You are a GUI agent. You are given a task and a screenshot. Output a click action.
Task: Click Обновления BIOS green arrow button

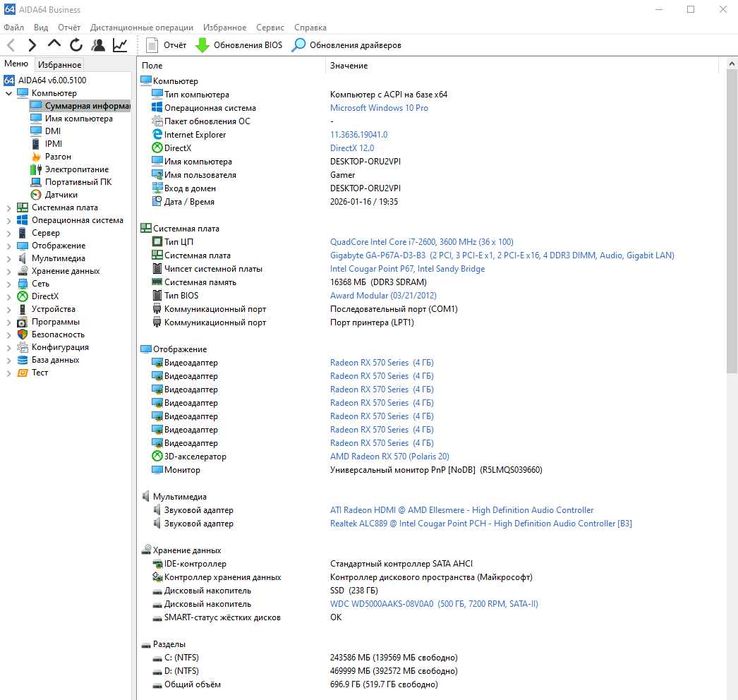point(239,45)
